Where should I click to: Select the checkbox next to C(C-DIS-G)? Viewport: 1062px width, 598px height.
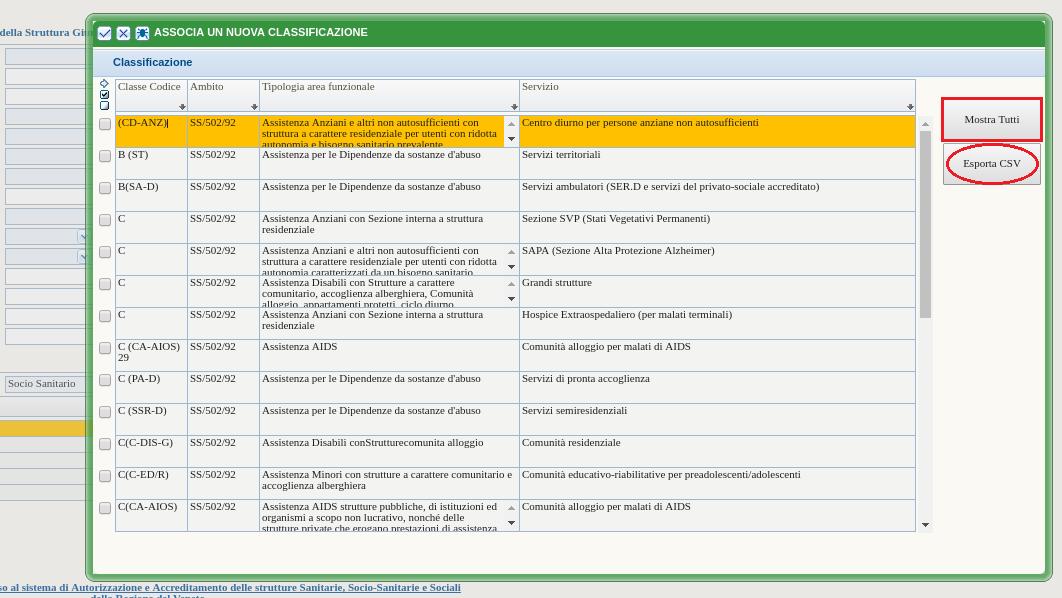click(105, 444)
